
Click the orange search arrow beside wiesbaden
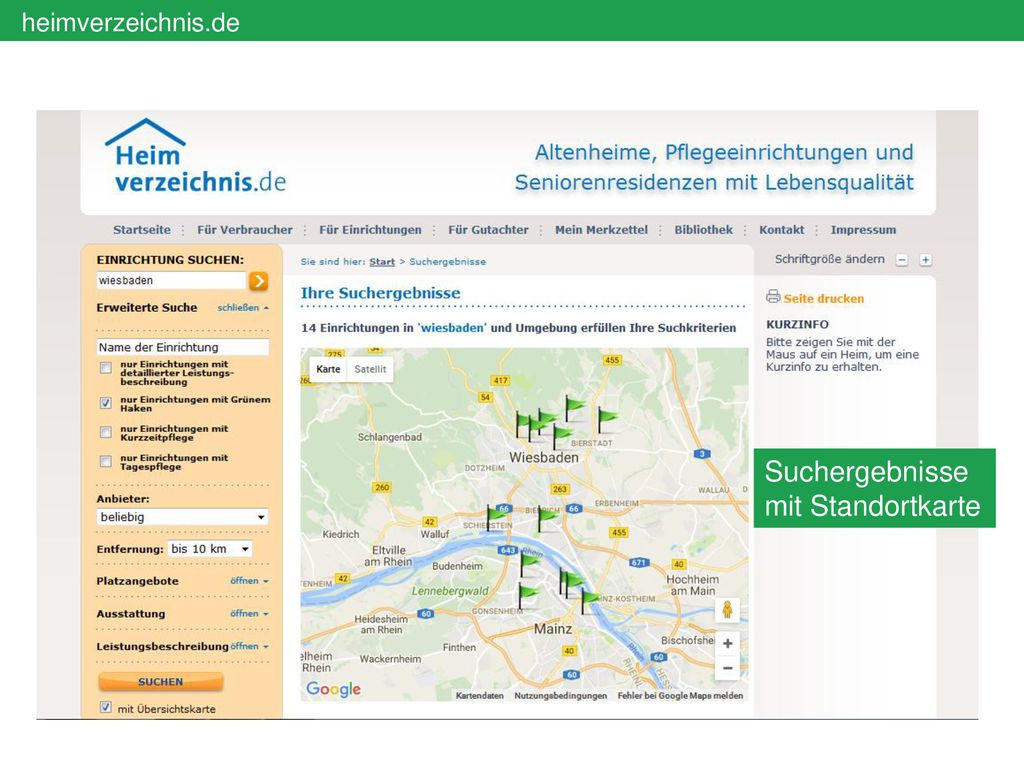pos(259,281)
